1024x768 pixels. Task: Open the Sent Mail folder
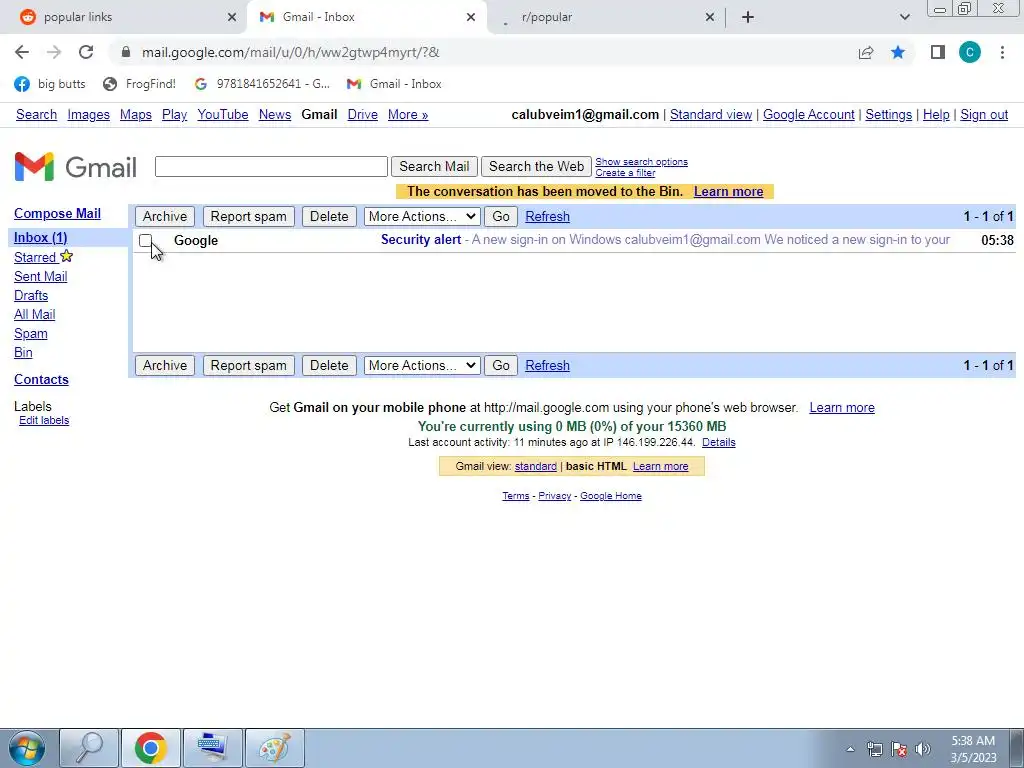(40, 276)
